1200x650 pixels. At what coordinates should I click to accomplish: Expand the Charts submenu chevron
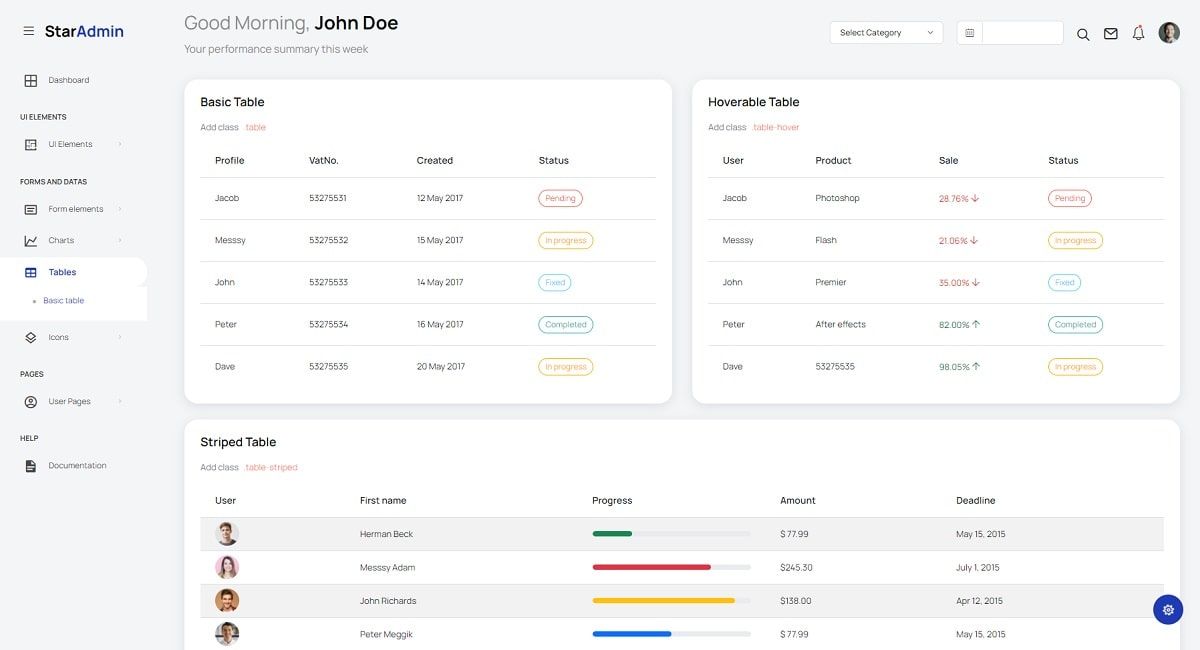point(120,240)
